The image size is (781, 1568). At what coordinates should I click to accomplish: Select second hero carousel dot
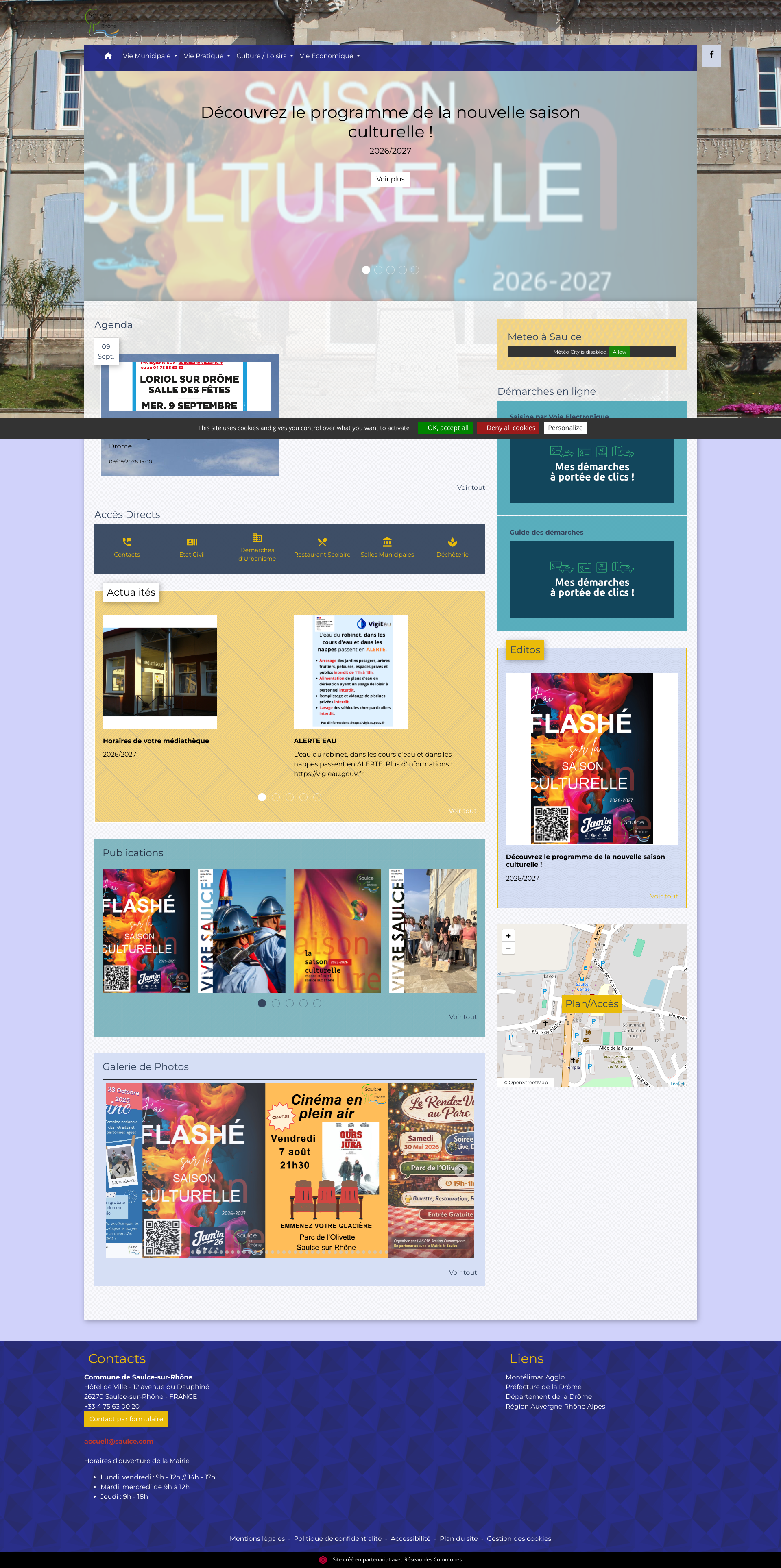(378, 270)
